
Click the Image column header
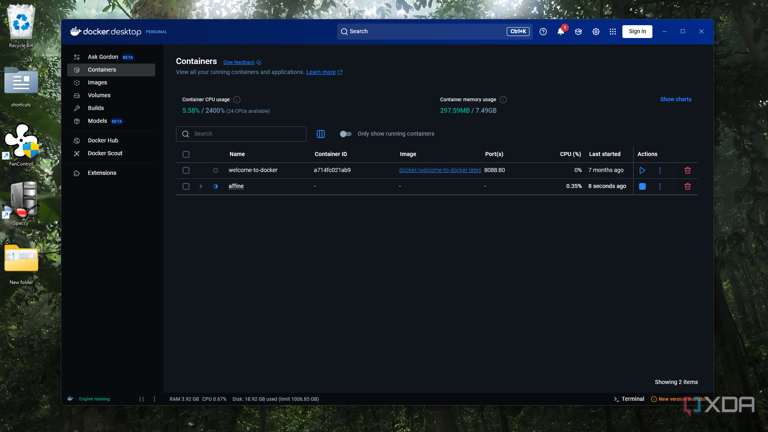(x=408, y=154)
